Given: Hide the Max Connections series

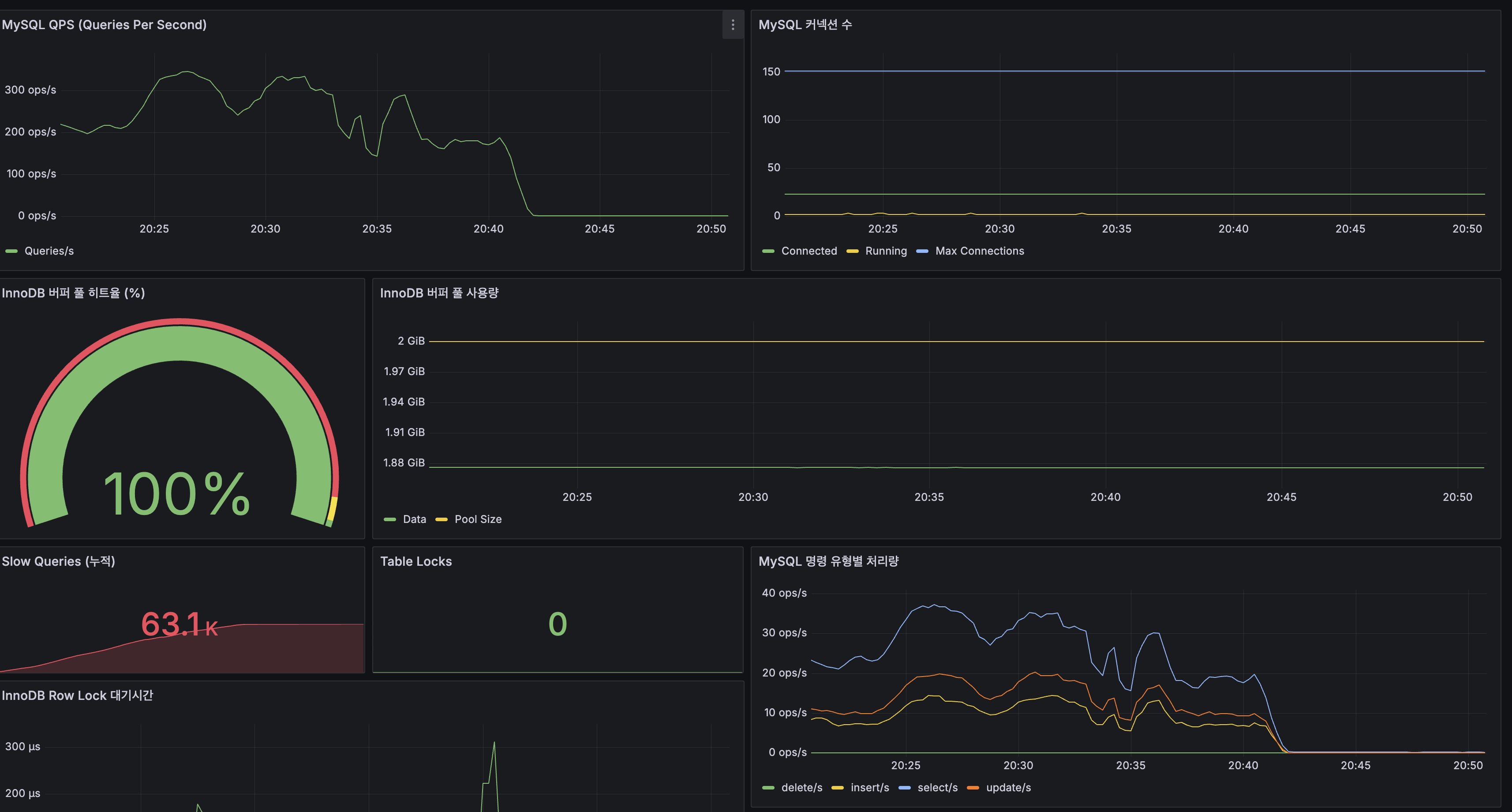Looking at the screenshot, I should pos(980,251).
